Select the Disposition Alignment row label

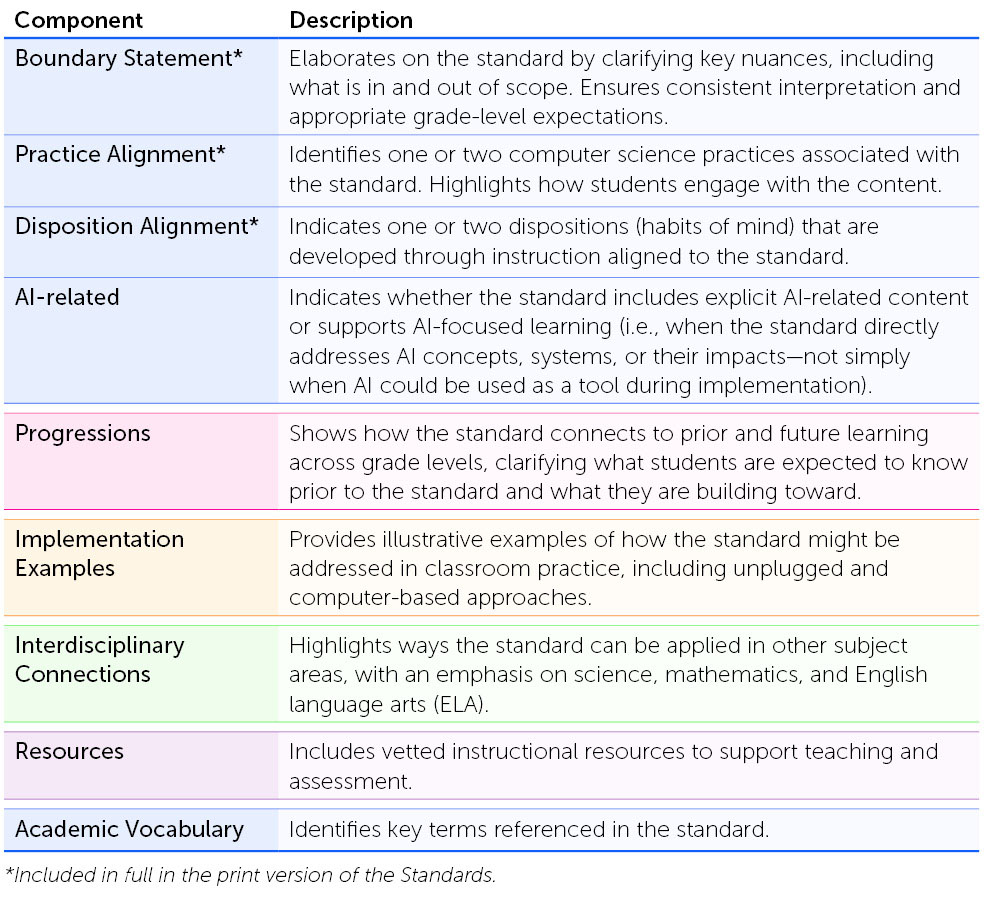point(137,226)
